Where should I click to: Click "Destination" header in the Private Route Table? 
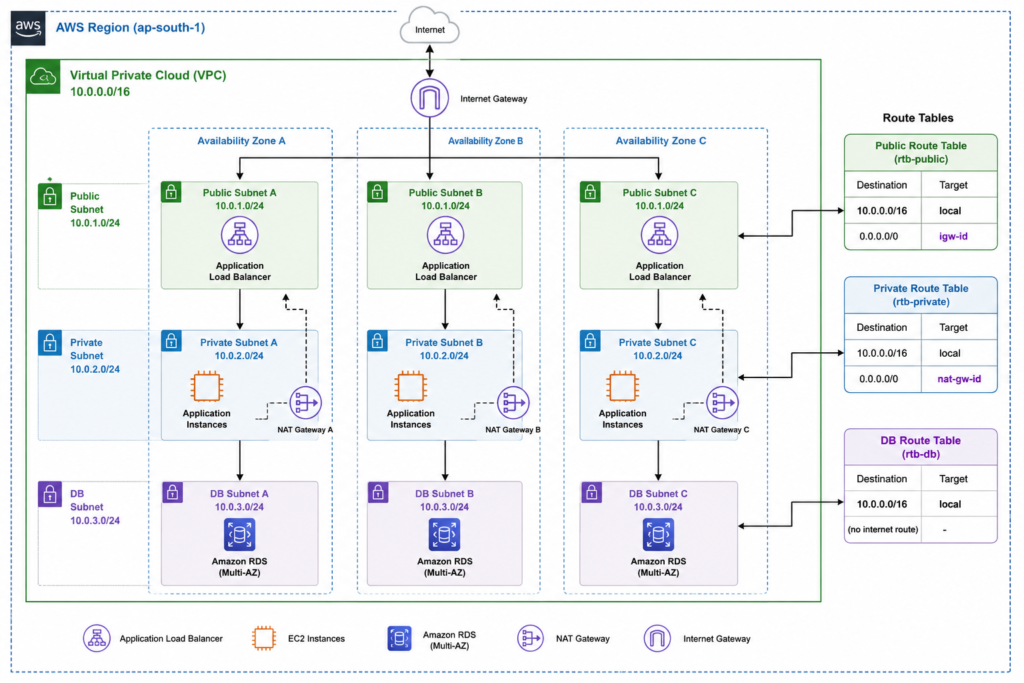(882, 327)
